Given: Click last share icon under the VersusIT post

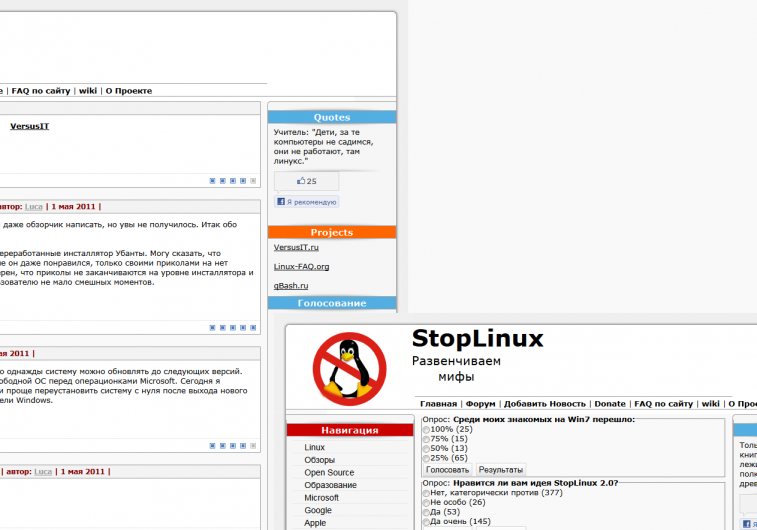Looking at the screenshot, I should (253, 181).
